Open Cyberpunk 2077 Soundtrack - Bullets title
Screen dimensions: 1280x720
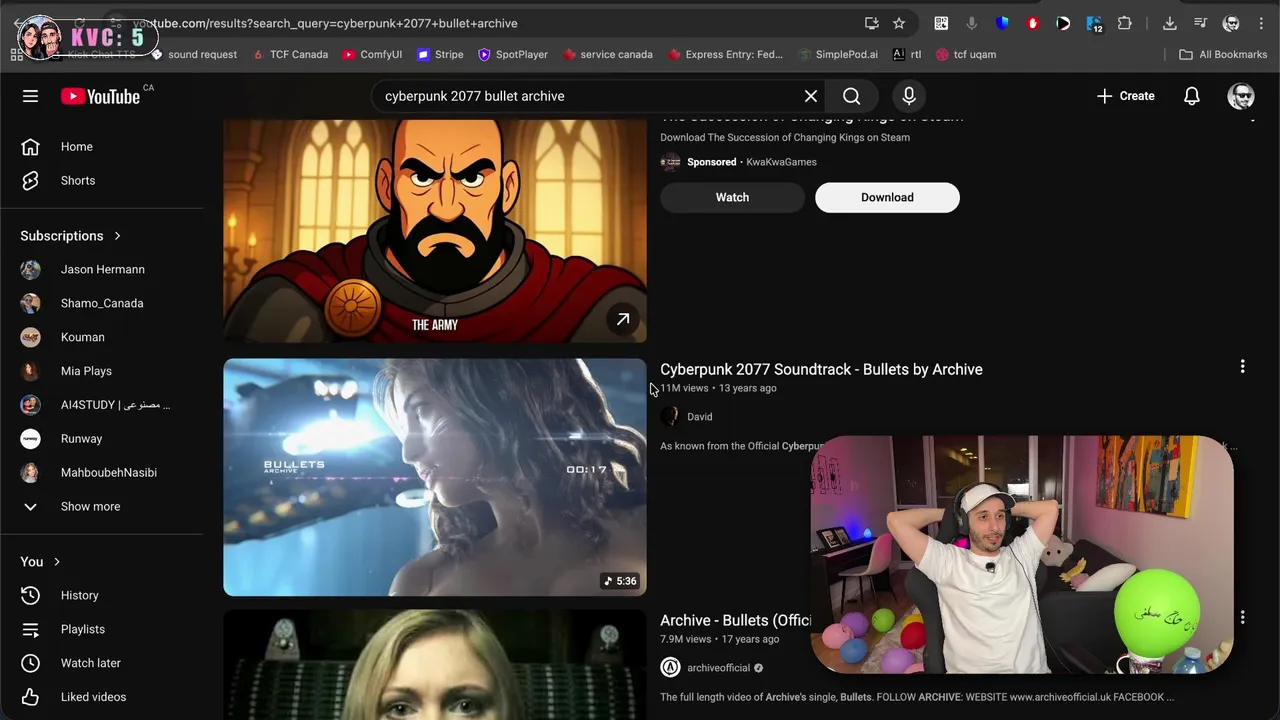(x=821, y=369)
